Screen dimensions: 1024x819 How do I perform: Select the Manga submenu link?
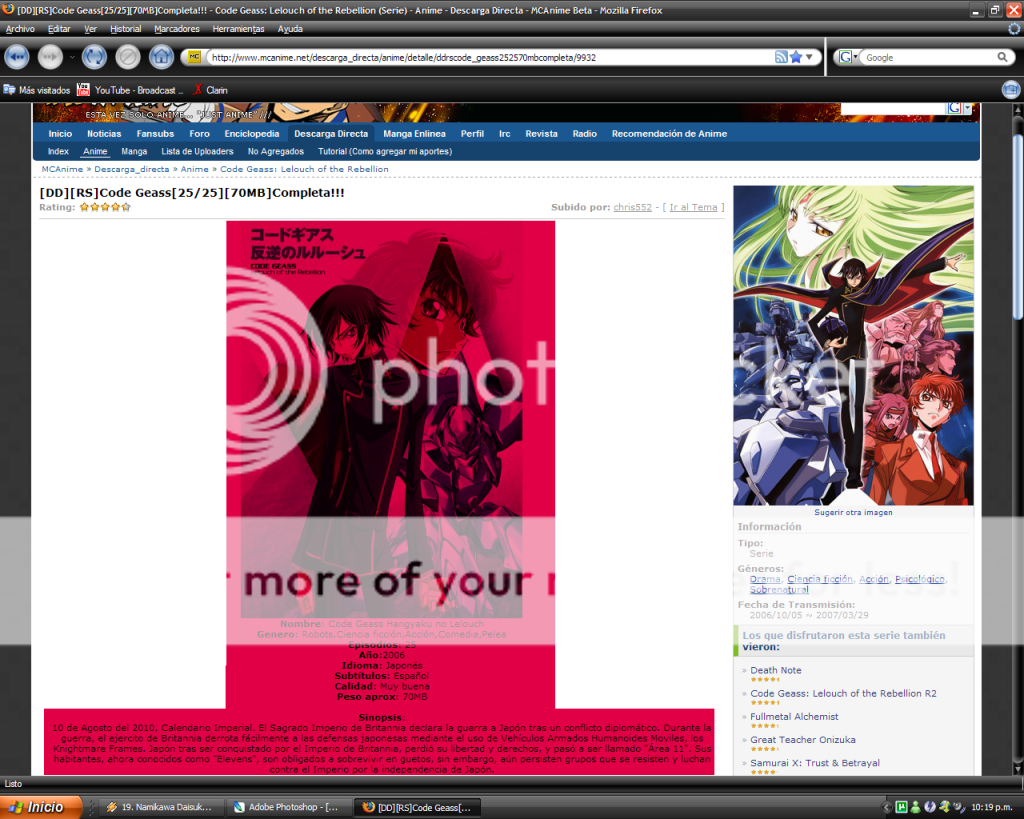tap(134, 152)
